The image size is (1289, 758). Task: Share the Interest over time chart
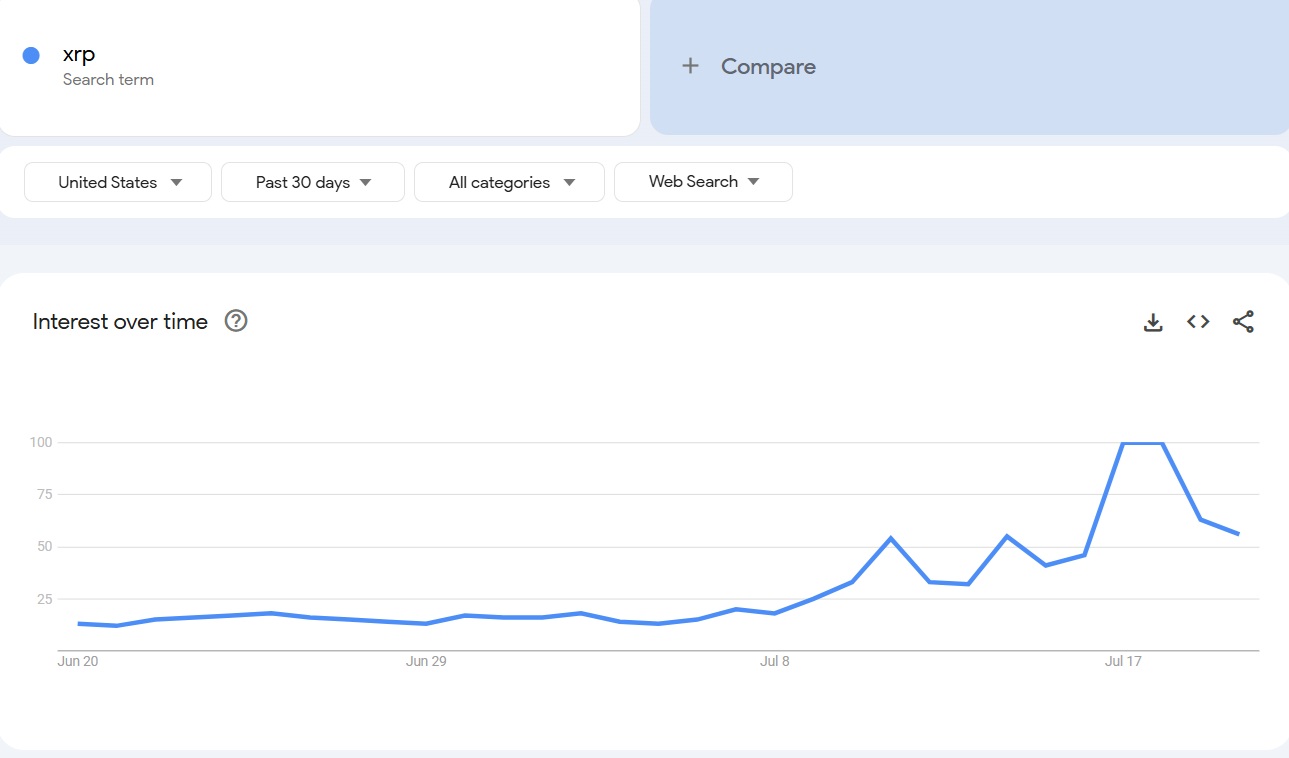[x=1243, y=322]
